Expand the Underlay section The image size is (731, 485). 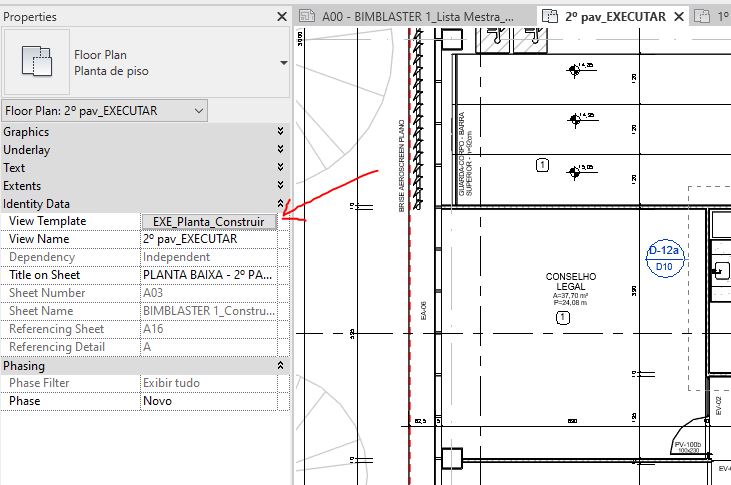click(x=280, y=149)
